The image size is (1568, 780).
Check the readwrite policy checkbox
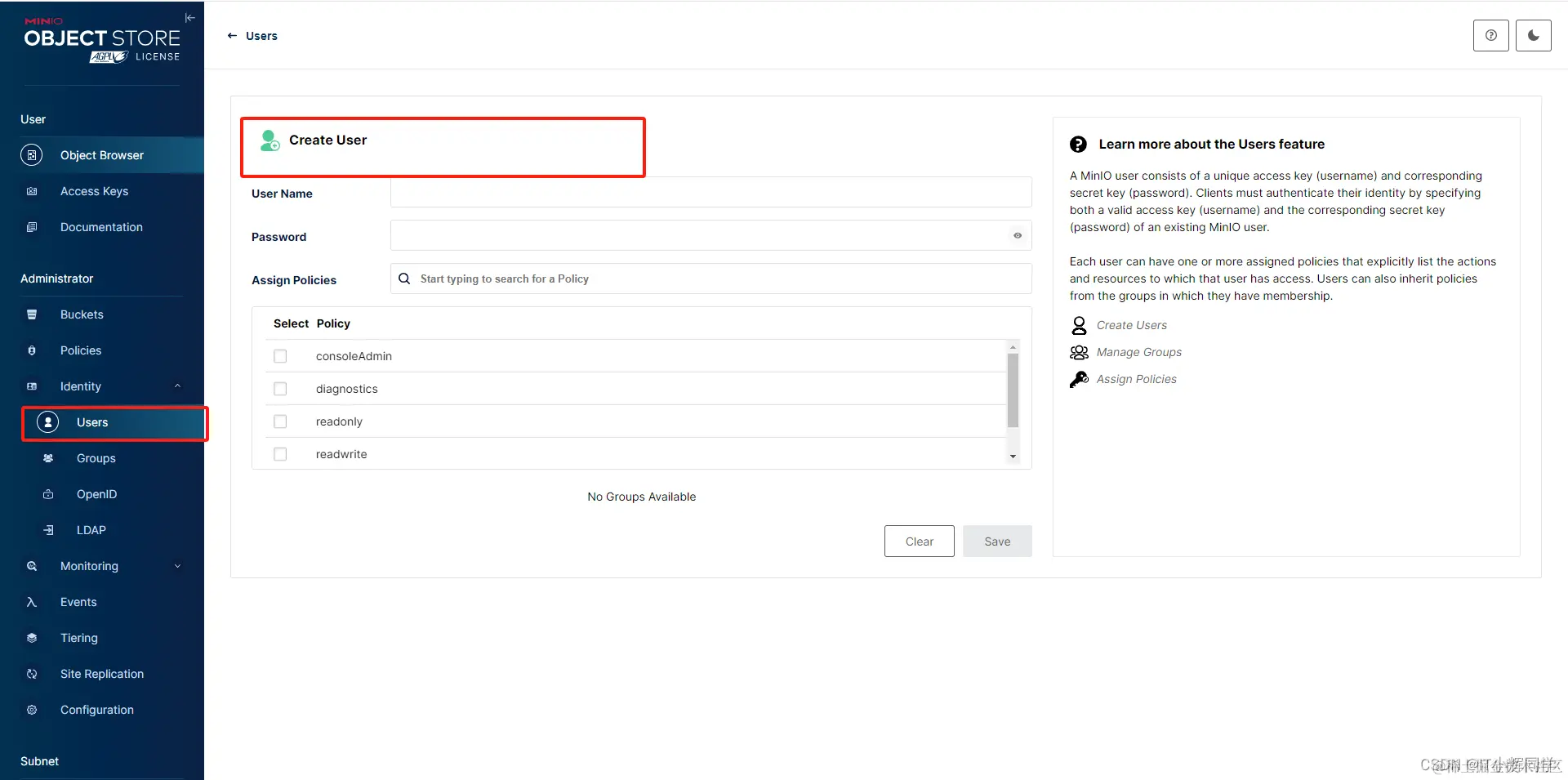point(280,454)
